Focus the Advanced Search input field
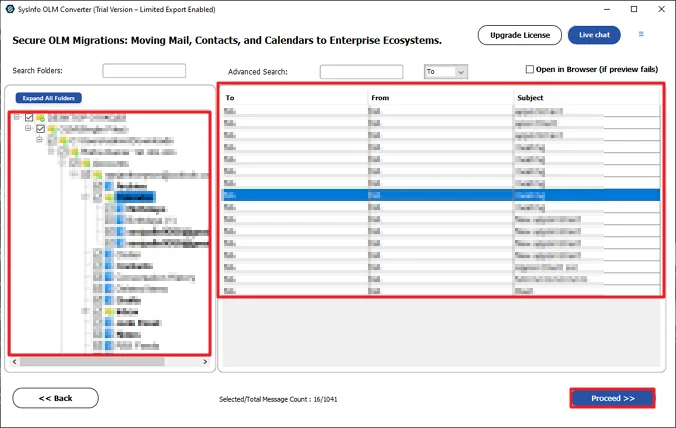 point(361,72)
